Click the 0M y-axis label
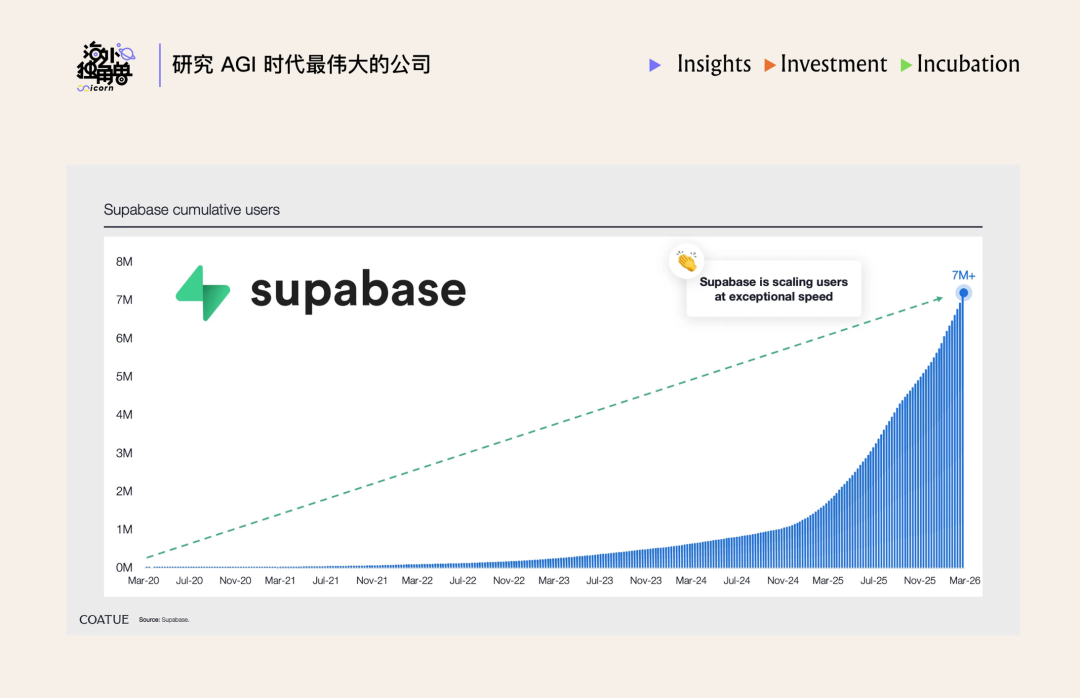This screenshot has height=698, width=1080. (124, 568)
